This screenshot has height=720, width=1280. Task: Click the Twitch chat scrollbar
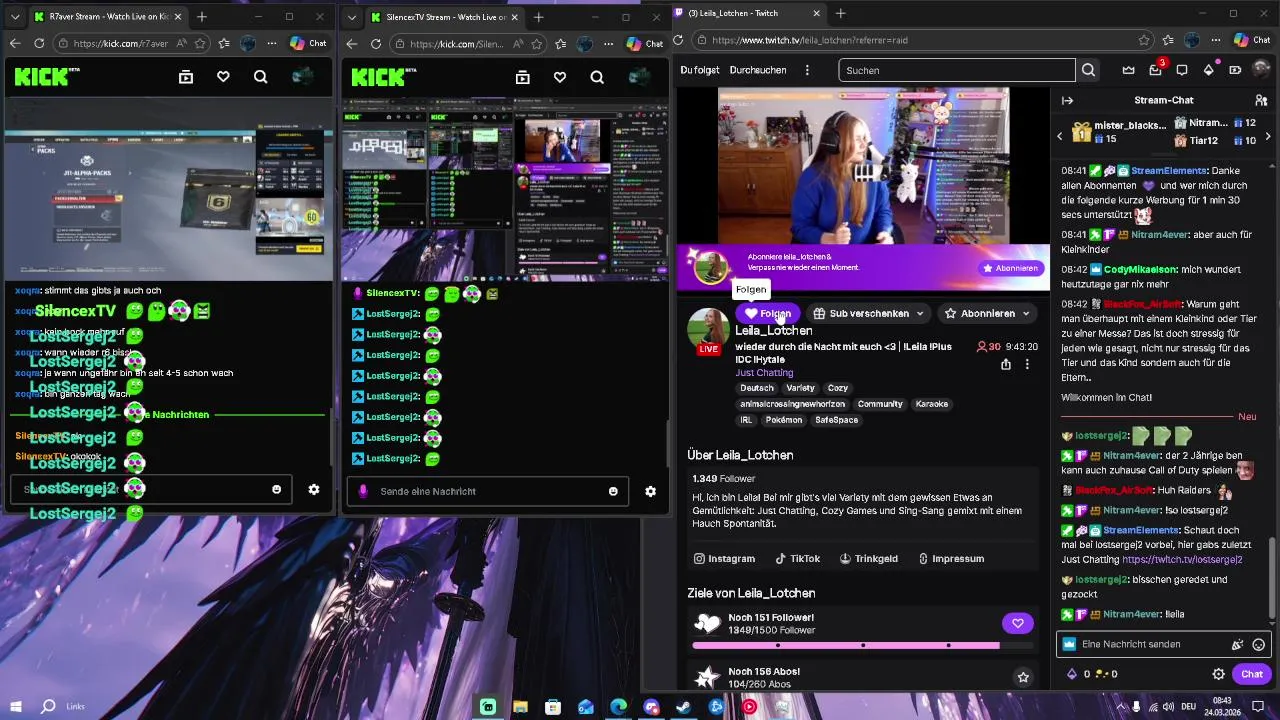pos(1273,578)
